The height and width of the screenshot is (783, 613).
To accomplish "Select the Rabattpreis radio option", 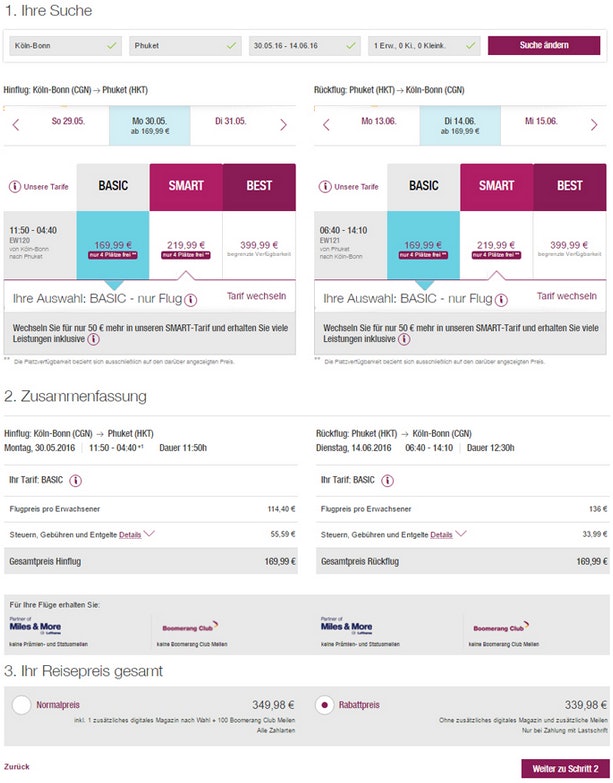I will pos(324,705).
